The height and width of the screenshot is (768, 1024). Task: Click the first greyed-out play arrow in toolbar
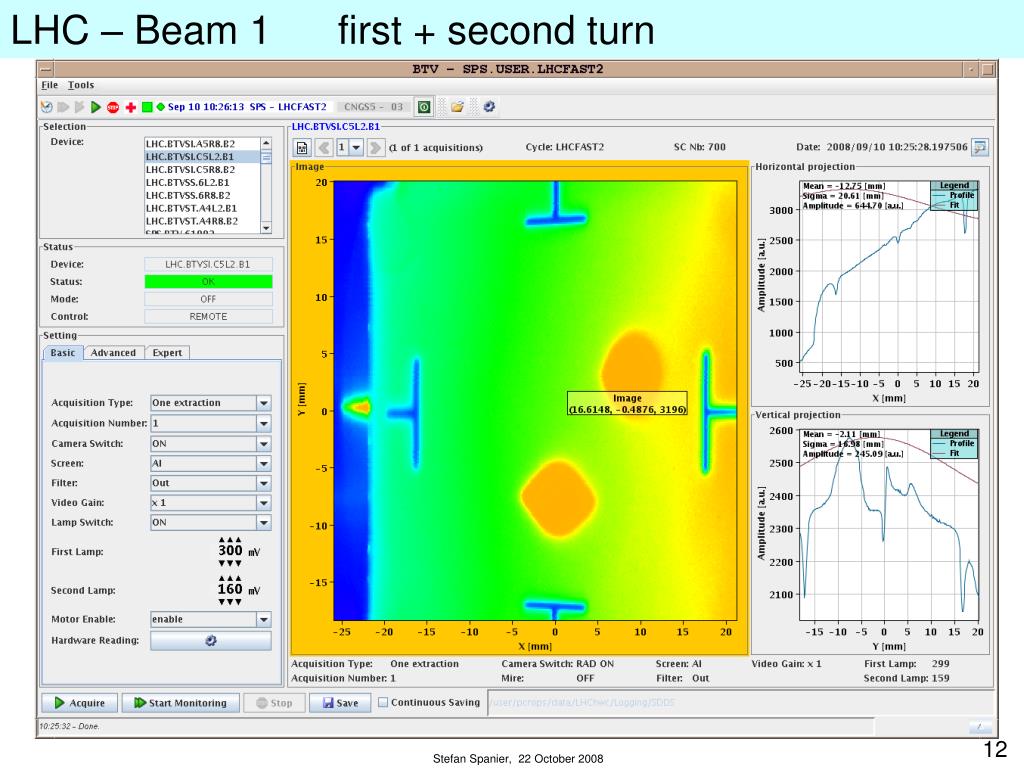pyautogui.click(x=63, y=106)
